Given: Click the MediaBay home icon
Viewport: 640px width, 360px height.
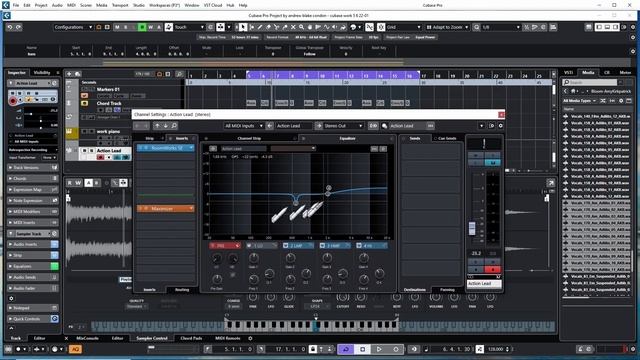Looking at the screenshot, I should (573, 91).
